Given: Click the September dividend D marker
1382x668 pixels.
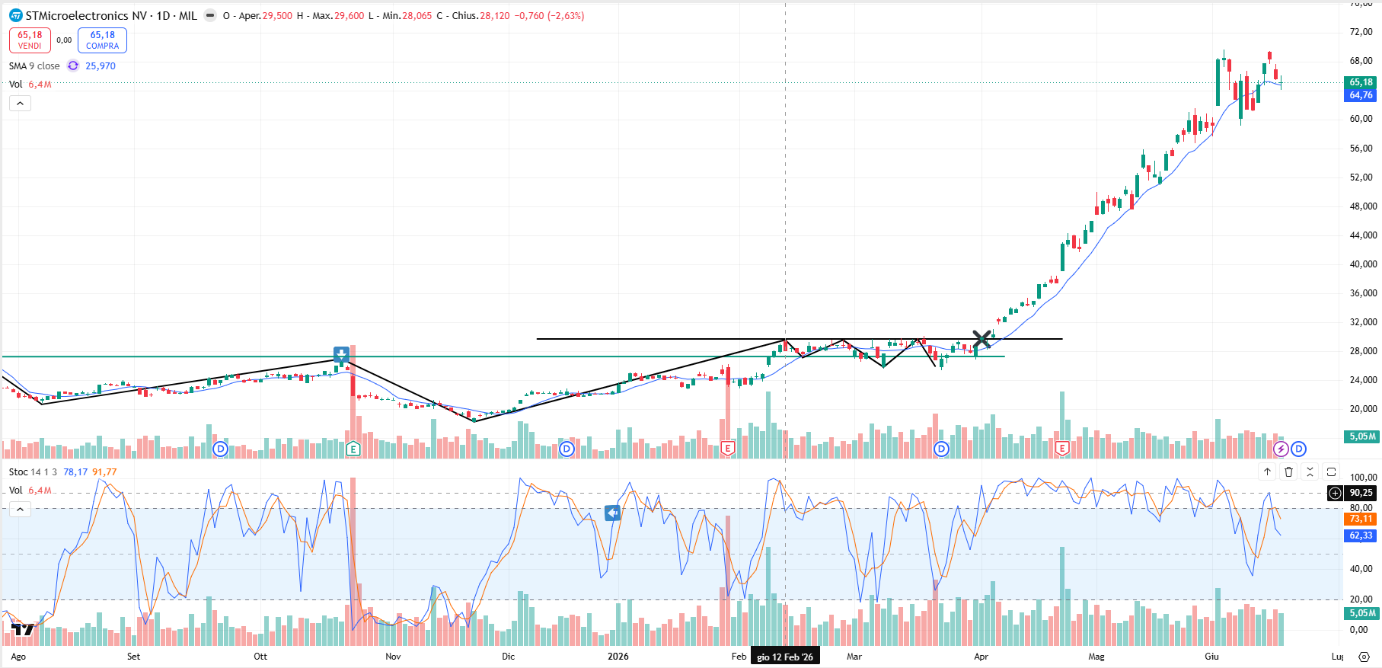Looking at the screenshot, I should coord(221,449).
